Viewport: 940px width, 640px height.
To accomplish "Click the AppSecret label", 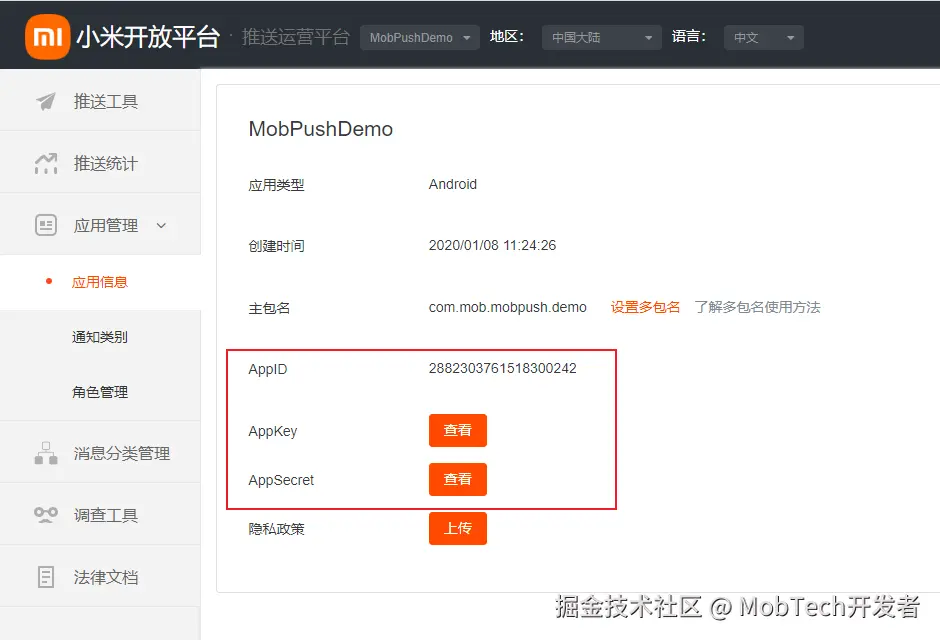I will point(281,480).
